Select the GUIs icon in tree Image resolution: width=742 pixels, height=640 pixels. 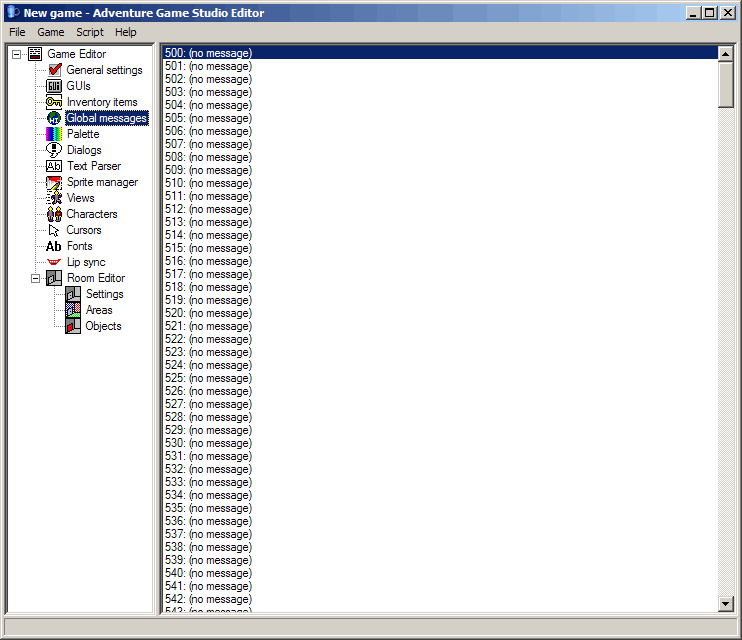coord(54,86)
